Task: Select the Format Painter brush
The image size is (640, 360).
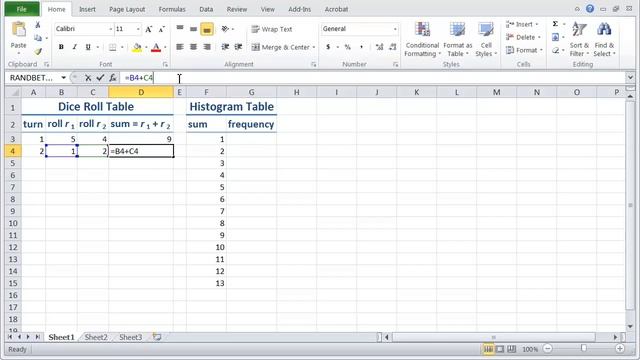Action: [38, 51]
